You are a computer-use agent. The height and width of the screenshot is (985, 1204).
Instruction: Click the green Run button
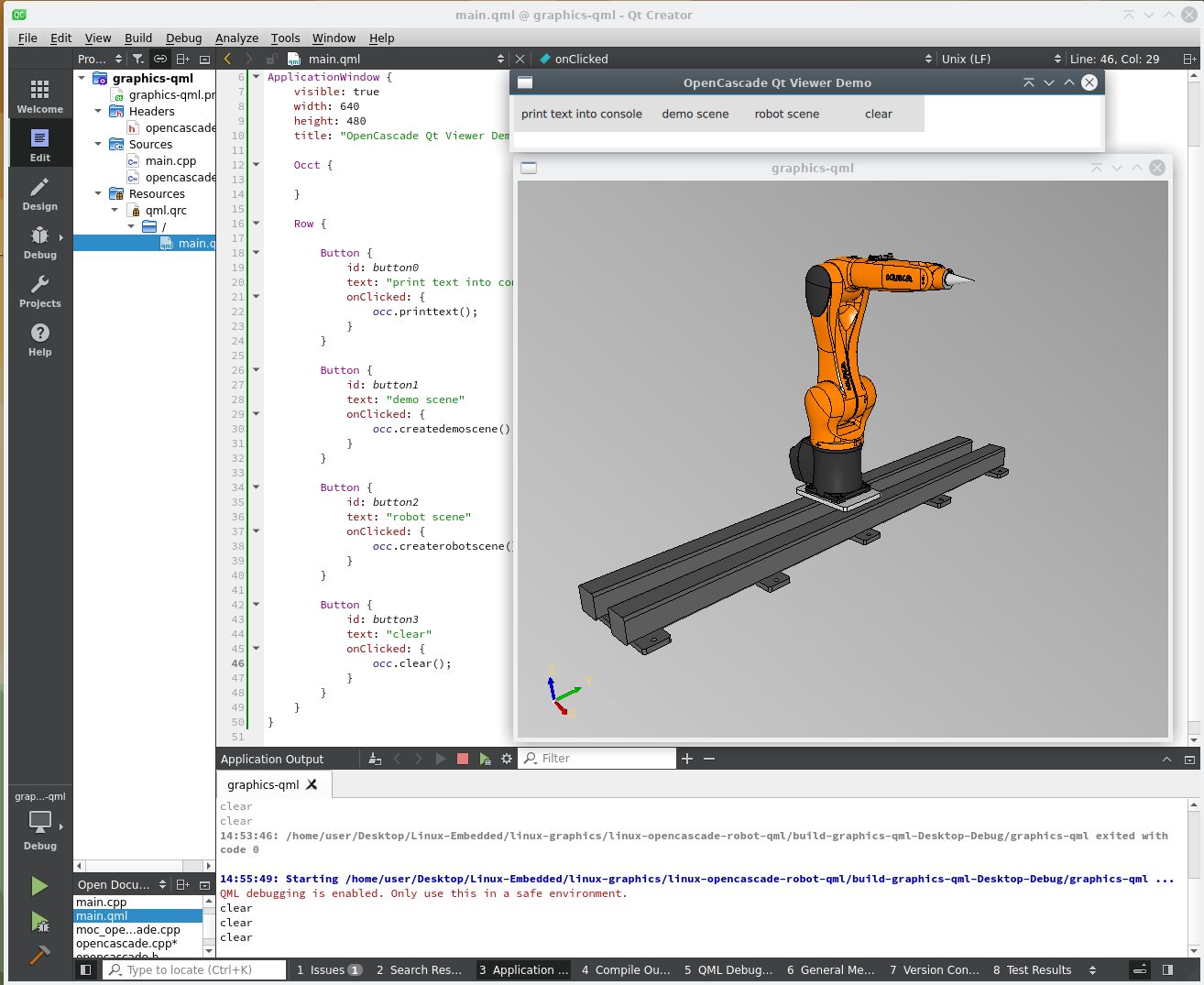39,885
